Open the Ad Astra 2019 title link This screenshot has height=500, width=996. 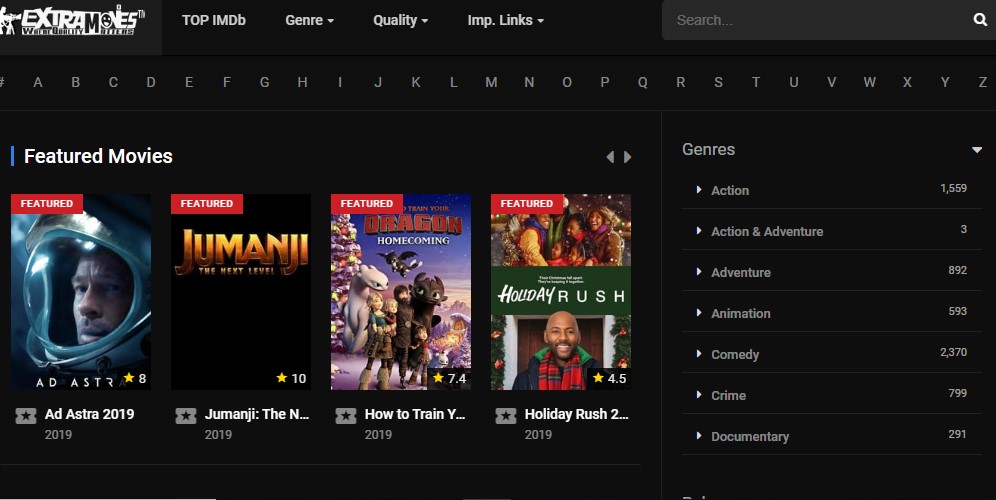tap(90, 414)
